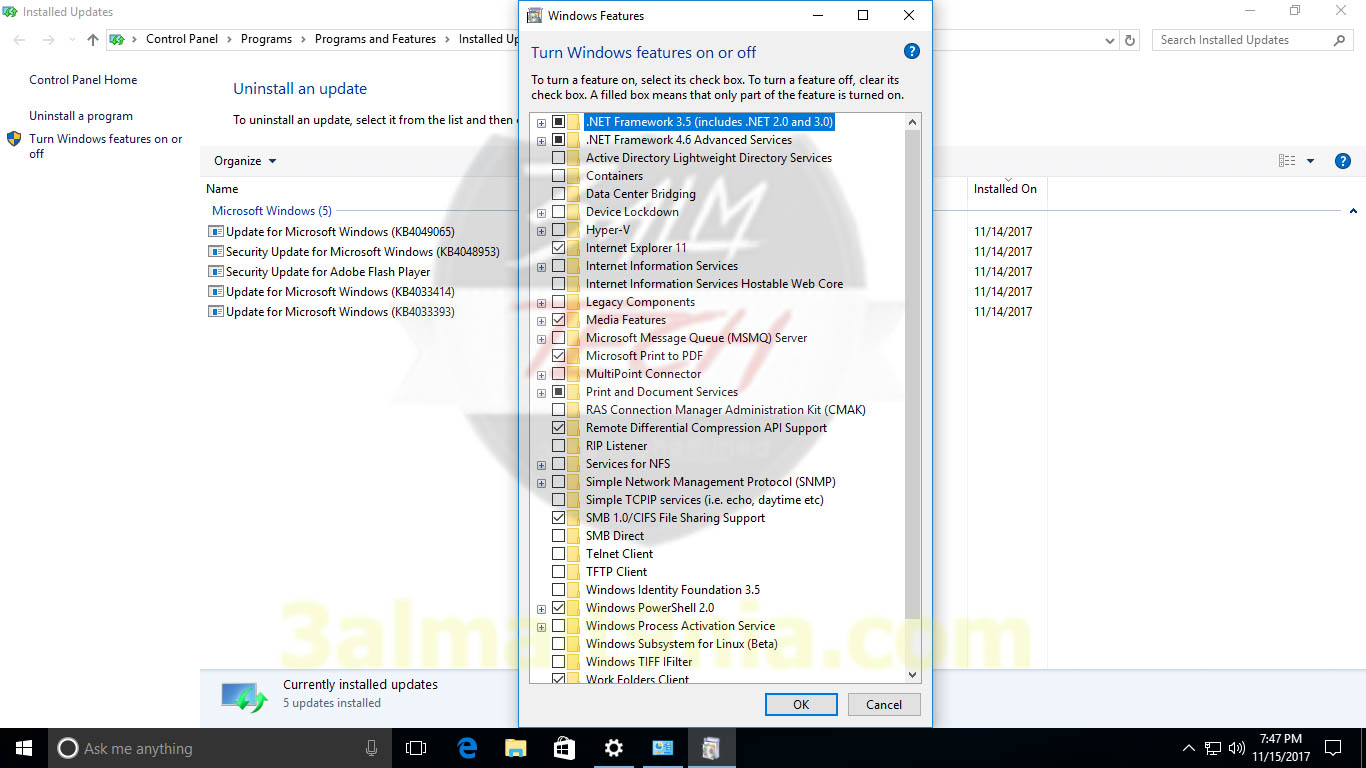Expand .NET Framework 3.5 tree node
This screenshot has width=1366, height=768.
tap(542, 123)
